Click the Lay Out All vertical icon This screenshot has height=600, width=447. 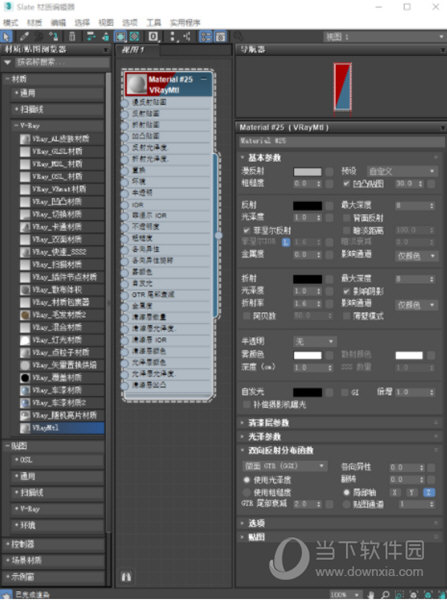tap(173, 37)
